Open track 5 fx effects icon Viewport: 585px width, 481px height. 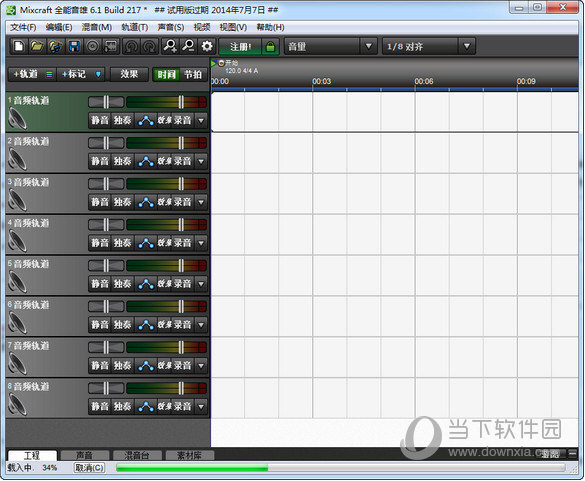click(x=164, y=284)
